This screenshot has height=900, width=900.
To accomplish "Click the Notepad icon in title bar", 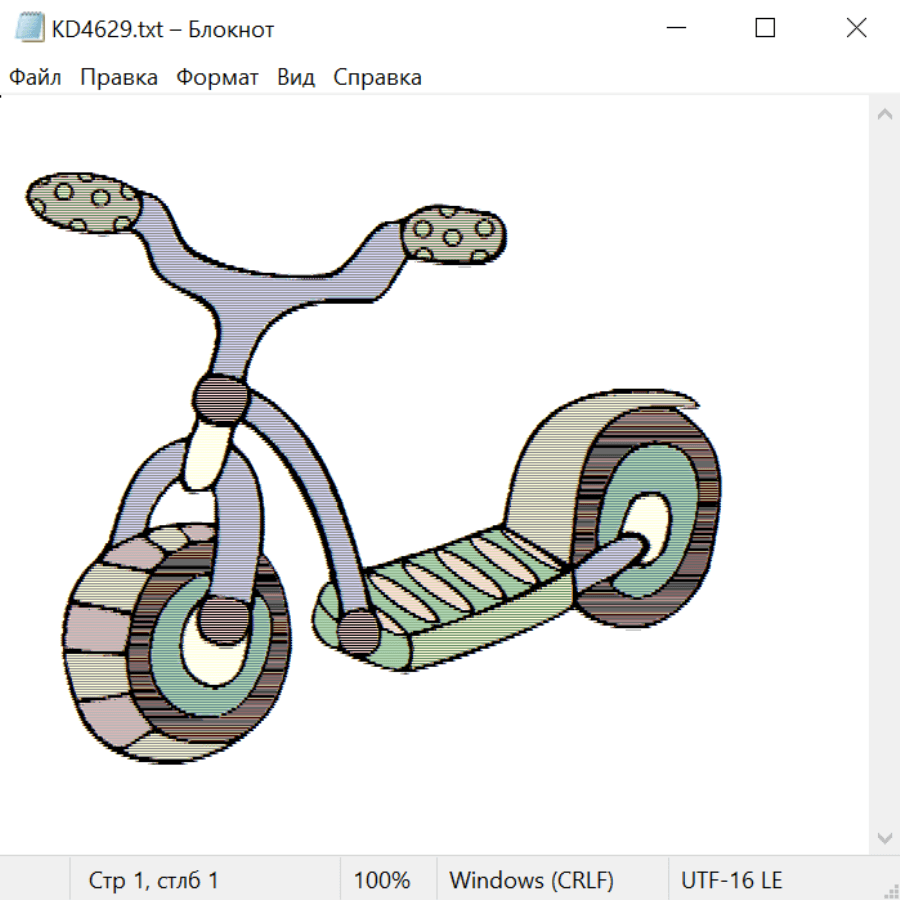I will click(x=30, y=29).
